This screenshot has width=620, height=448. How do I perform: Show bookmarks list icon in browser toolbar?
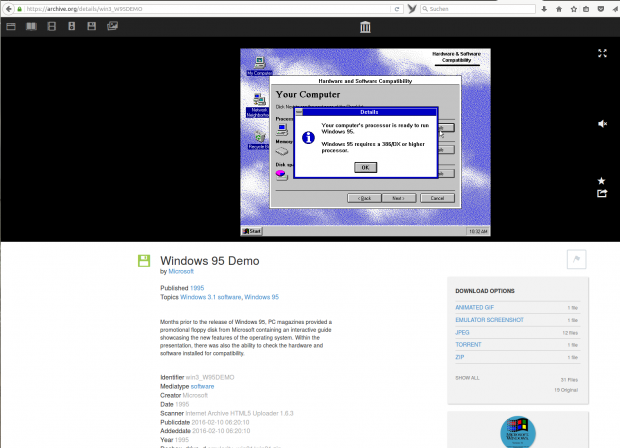pos(586,9)
